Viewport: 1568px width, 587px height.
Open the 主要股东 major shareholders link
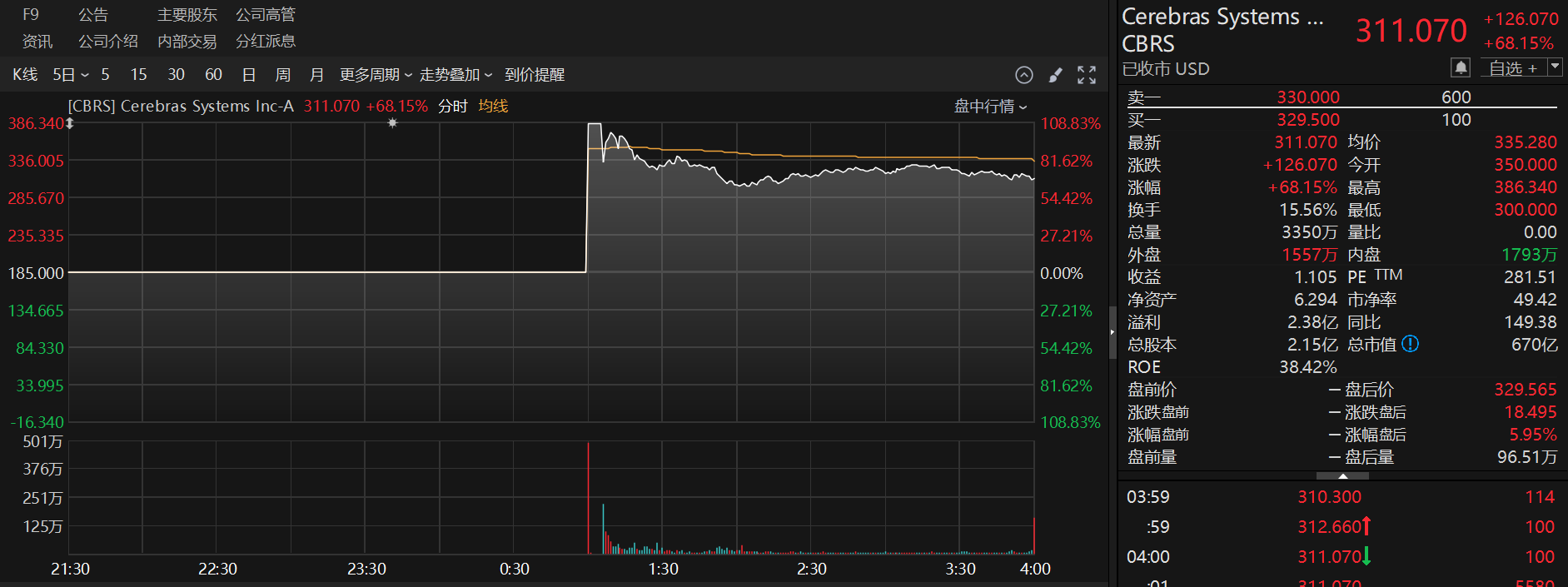point(187,15)
